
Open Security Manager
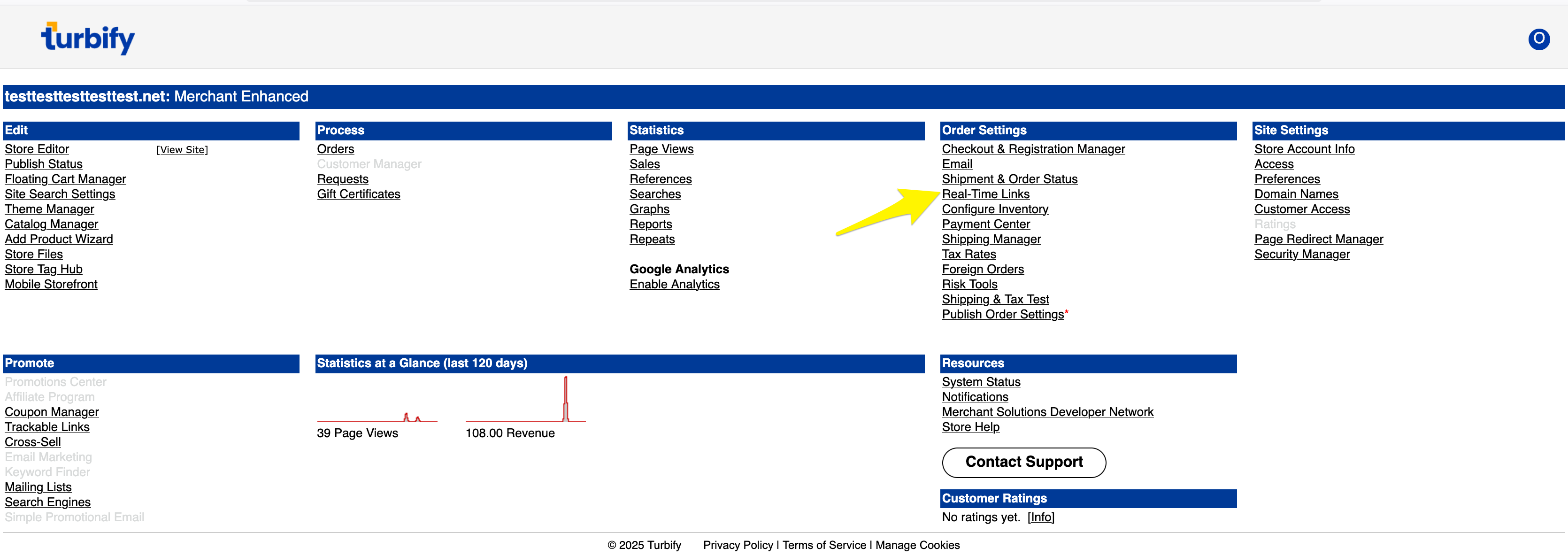coord(1301,255)
